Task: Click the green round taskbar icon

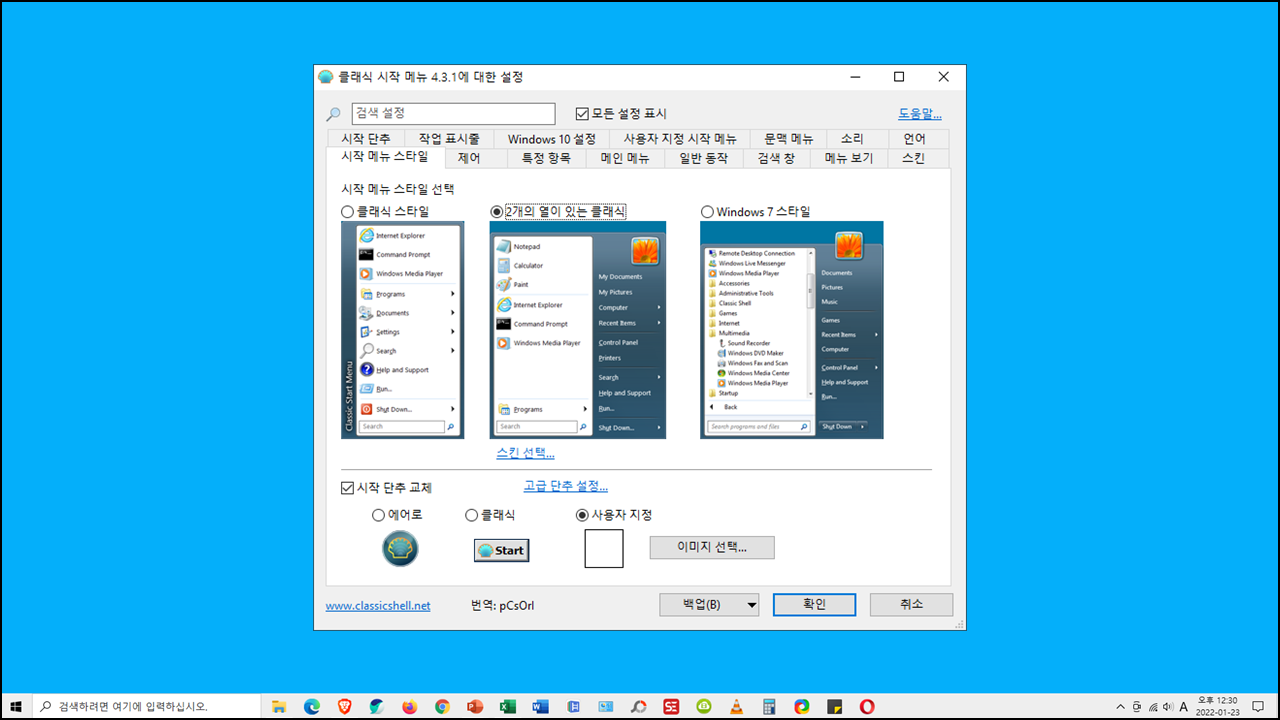Action: [704, 706]
